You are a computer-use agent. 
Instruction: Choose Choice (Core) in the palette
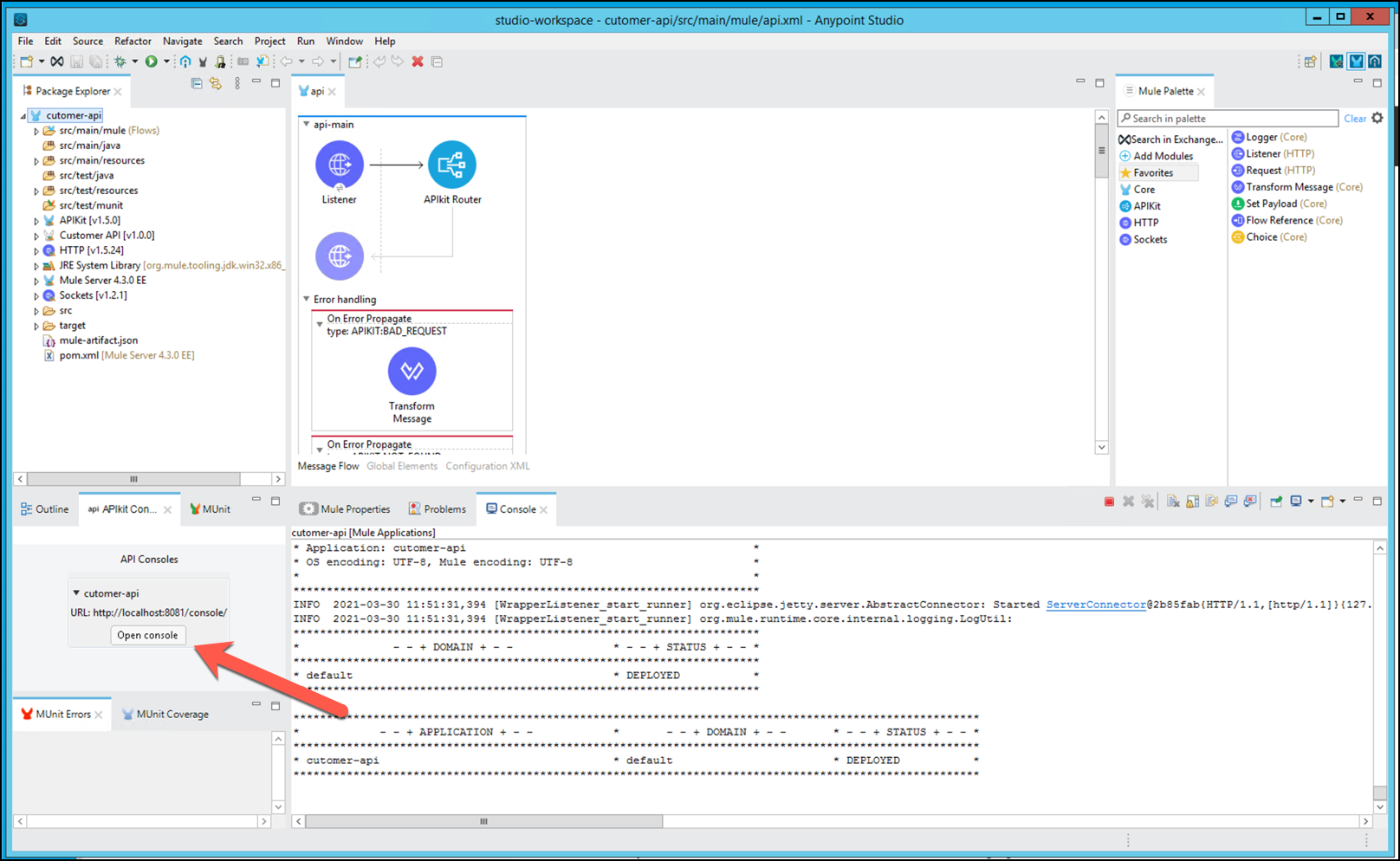pyautogui.click(x=1269, y=237)
